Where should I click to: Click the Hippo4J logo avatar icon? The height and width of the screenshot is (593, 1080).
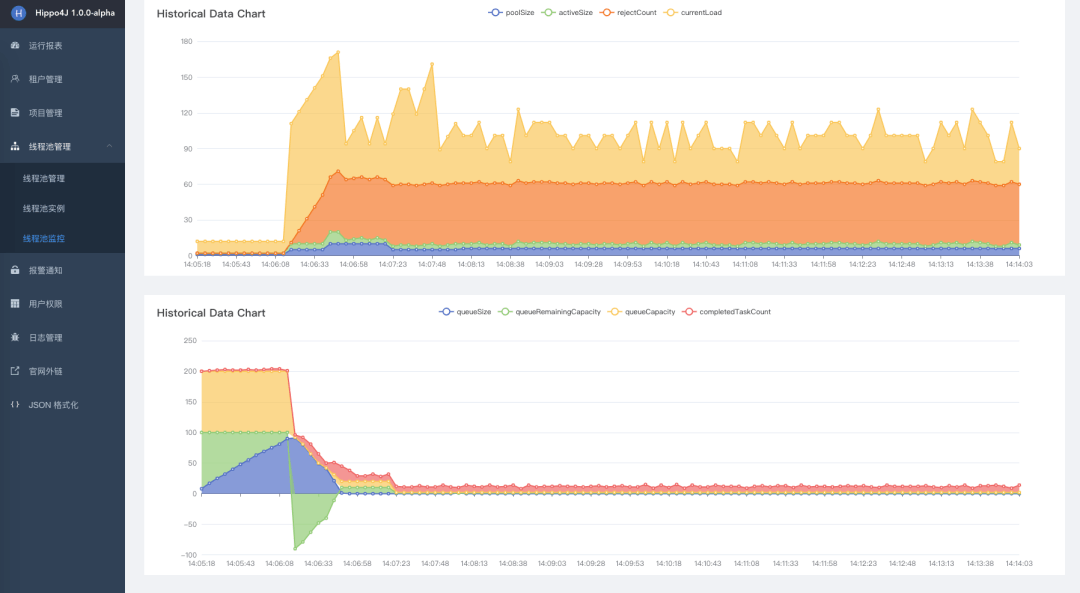19,13
